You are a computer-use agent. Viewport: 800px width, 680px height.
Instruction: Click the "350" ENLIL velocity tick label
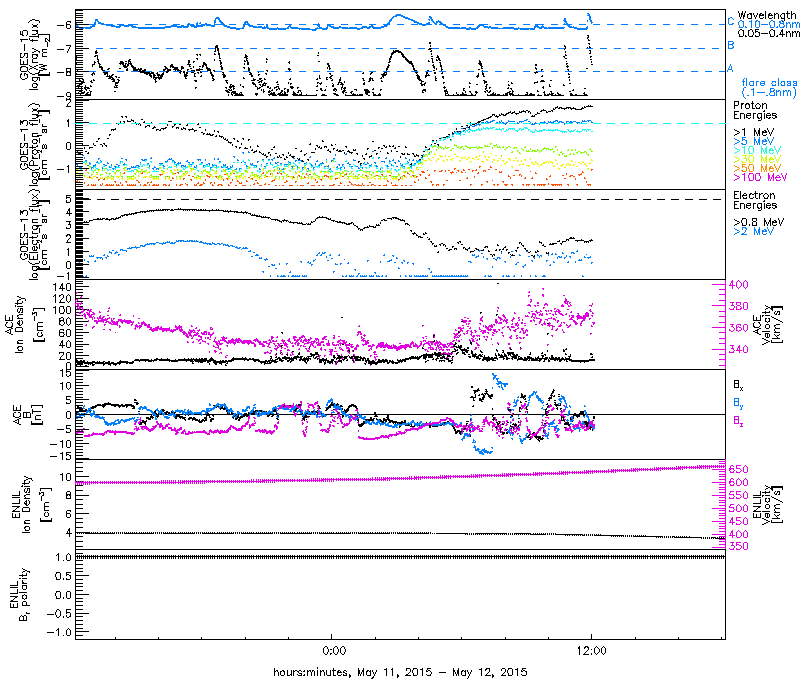coord(739,546)
